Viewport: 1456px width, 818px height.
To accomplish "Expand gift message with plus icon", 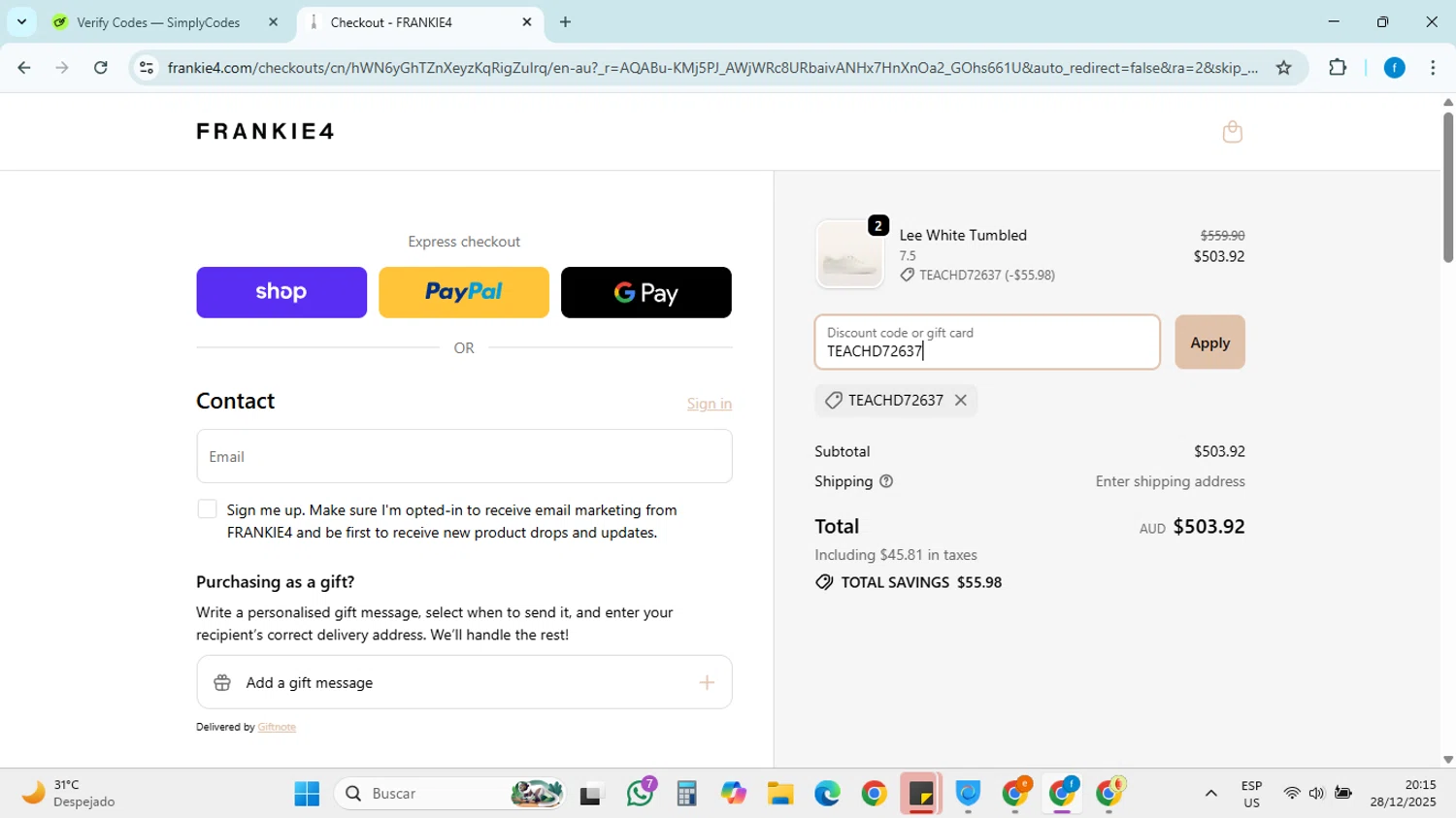I will (x=707, y=683).
